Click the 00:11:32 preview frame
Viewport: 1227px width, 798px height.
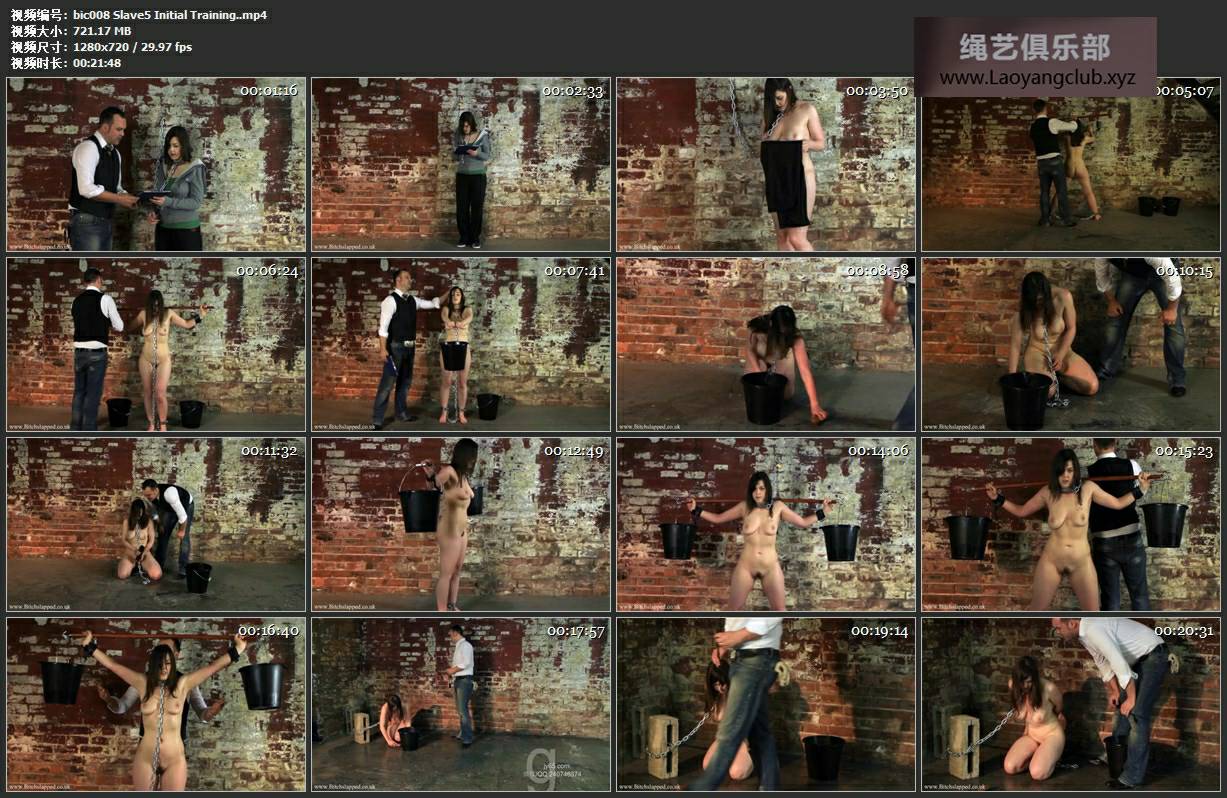[156, 525]
